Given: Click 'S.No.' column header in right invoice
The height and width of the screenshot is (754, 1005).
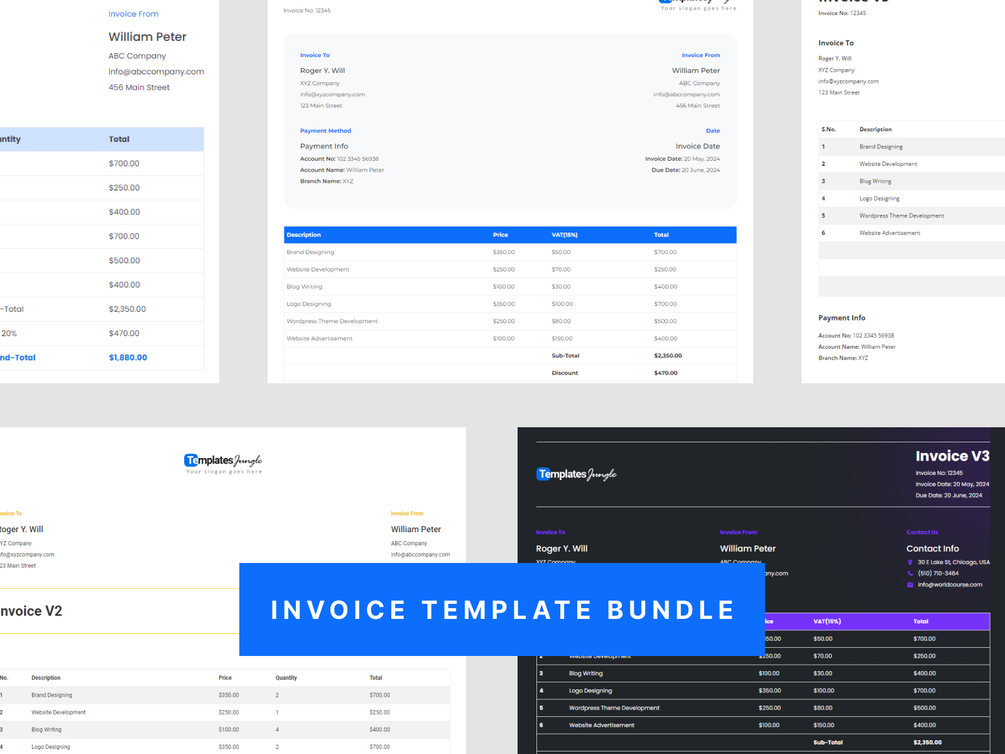Looking at the screenshot, I should pos(829,130).
